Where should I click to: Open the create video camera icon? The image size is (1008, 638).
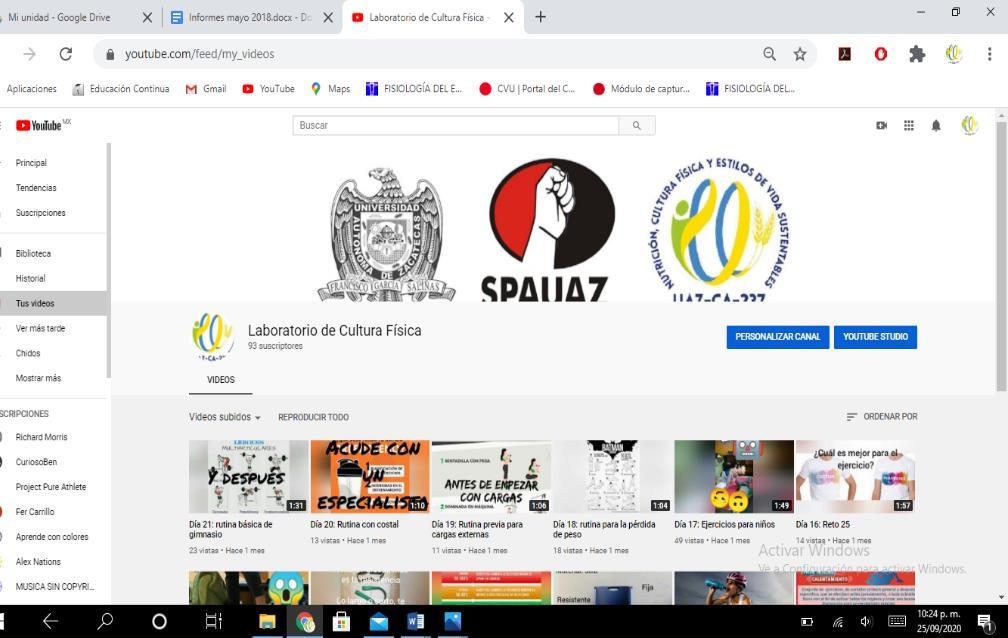pos(881,125)
